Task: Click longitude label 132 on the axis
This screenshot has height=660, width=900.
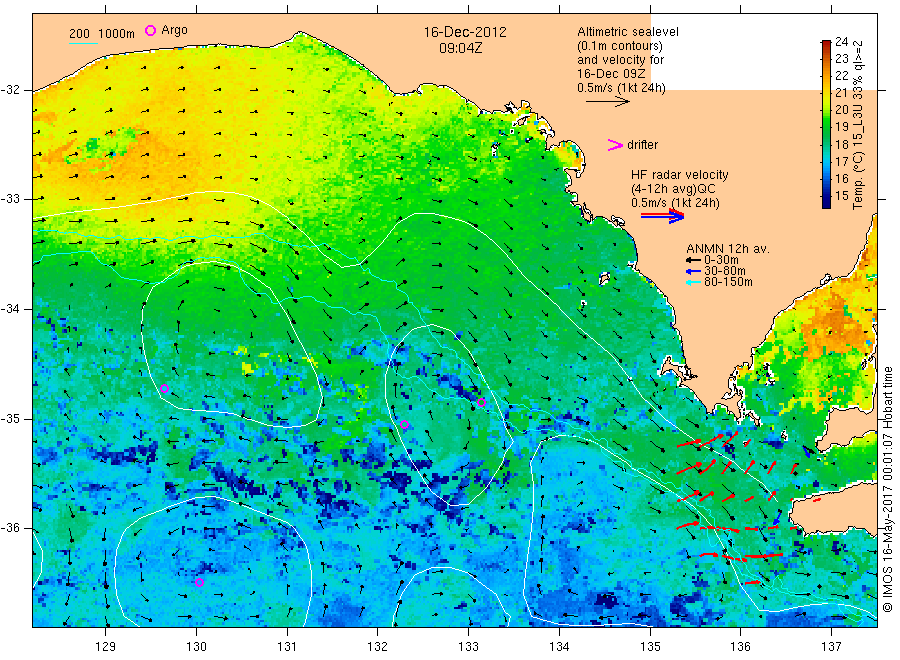Action: click(378, 646)
